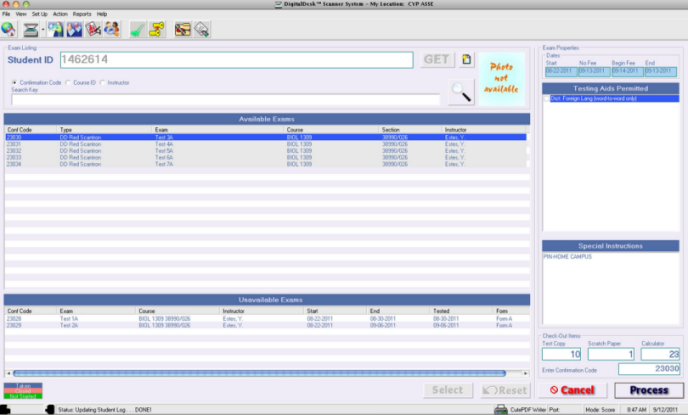Click the scanner icon in the toolbar

click(31, 29)
